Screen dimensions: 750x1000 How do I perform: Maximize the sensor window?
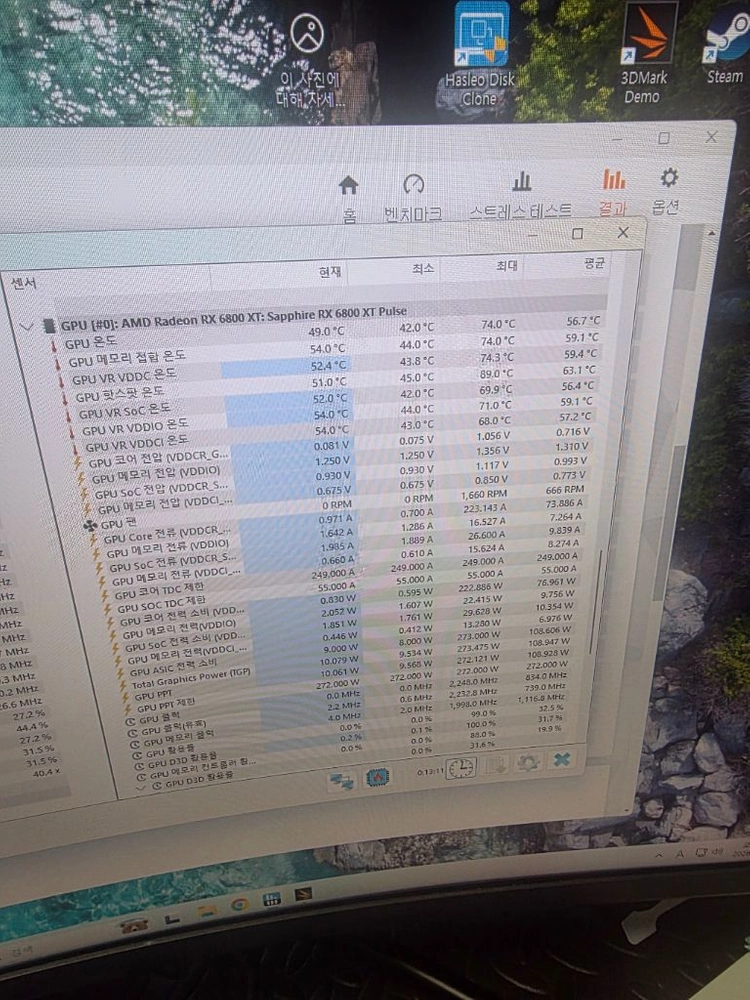click(577, 233)
